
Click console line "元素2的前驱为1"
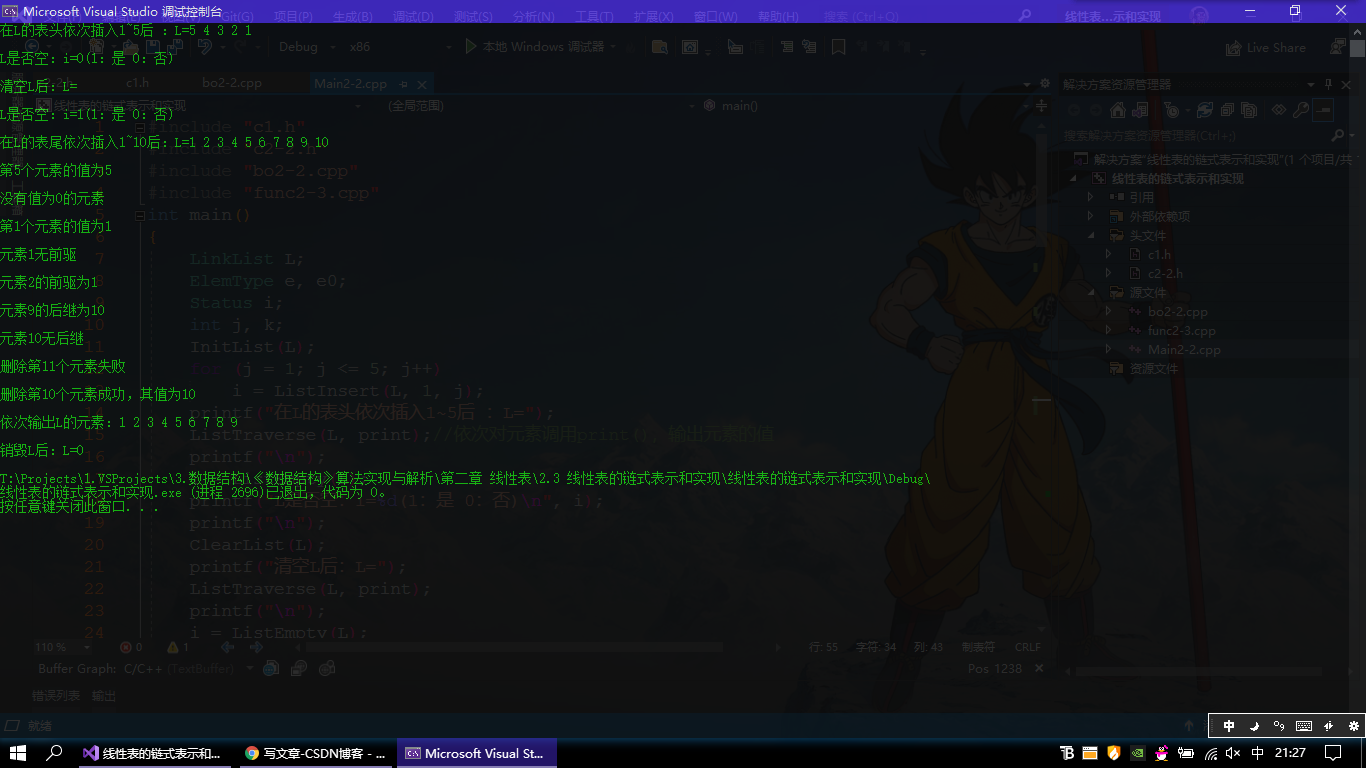pos(48,283)
